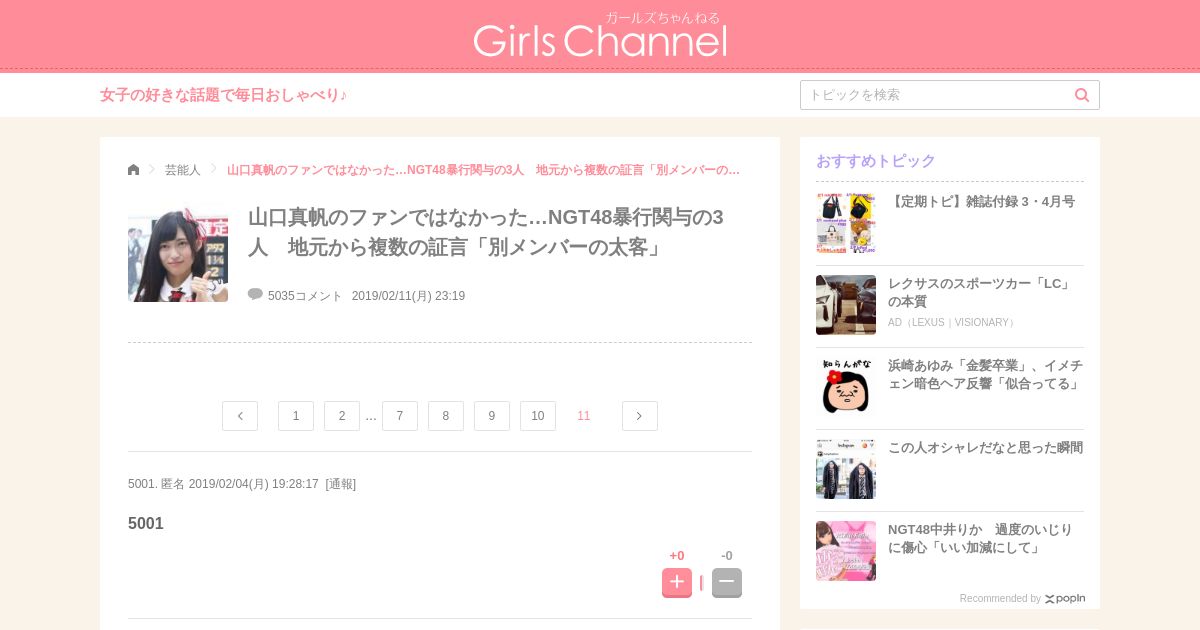Open the 雑誌付録 topic thumbnail
The image size is (1200, 630).
846,223
